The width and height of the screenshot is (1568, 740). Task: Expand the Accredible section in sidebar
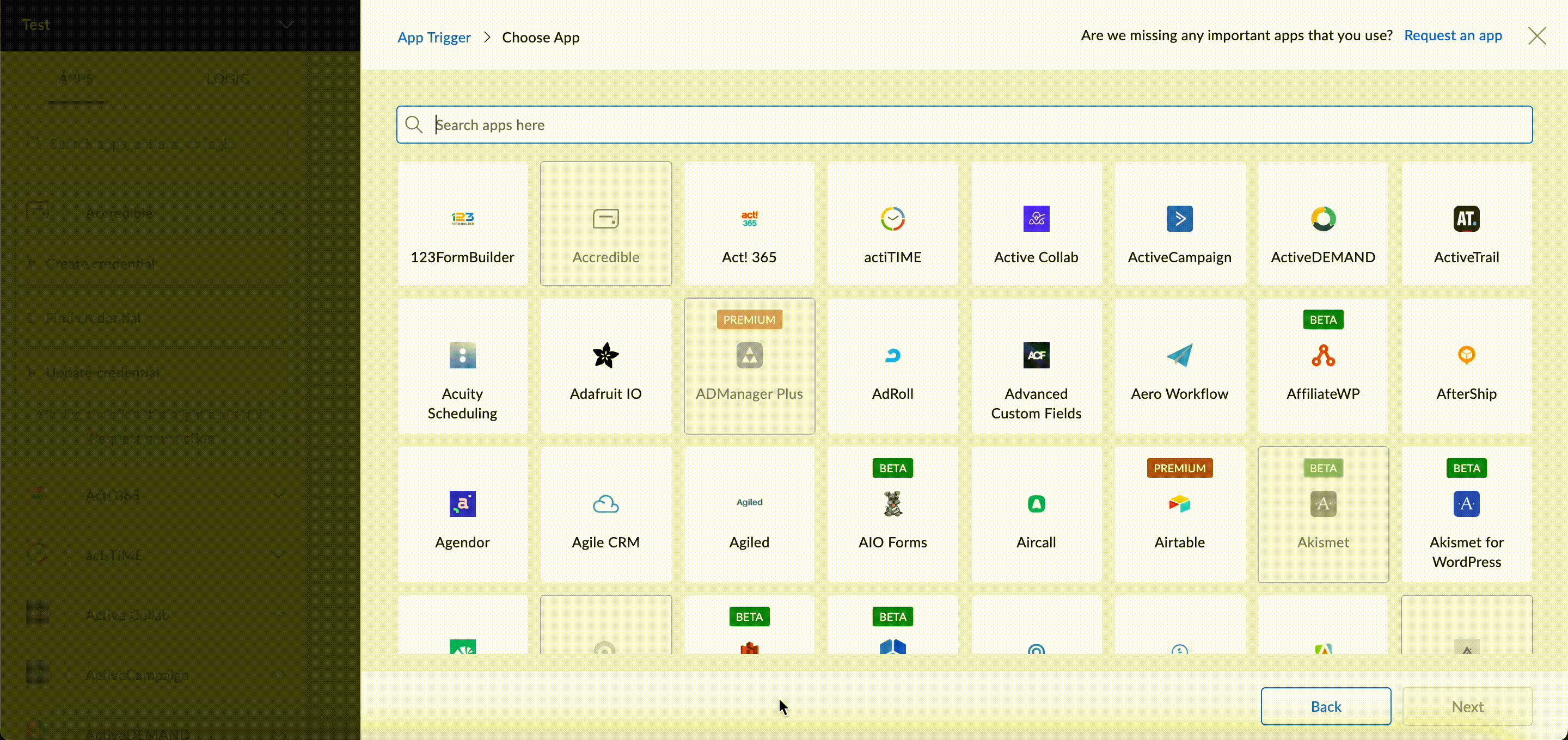point(279,213)
